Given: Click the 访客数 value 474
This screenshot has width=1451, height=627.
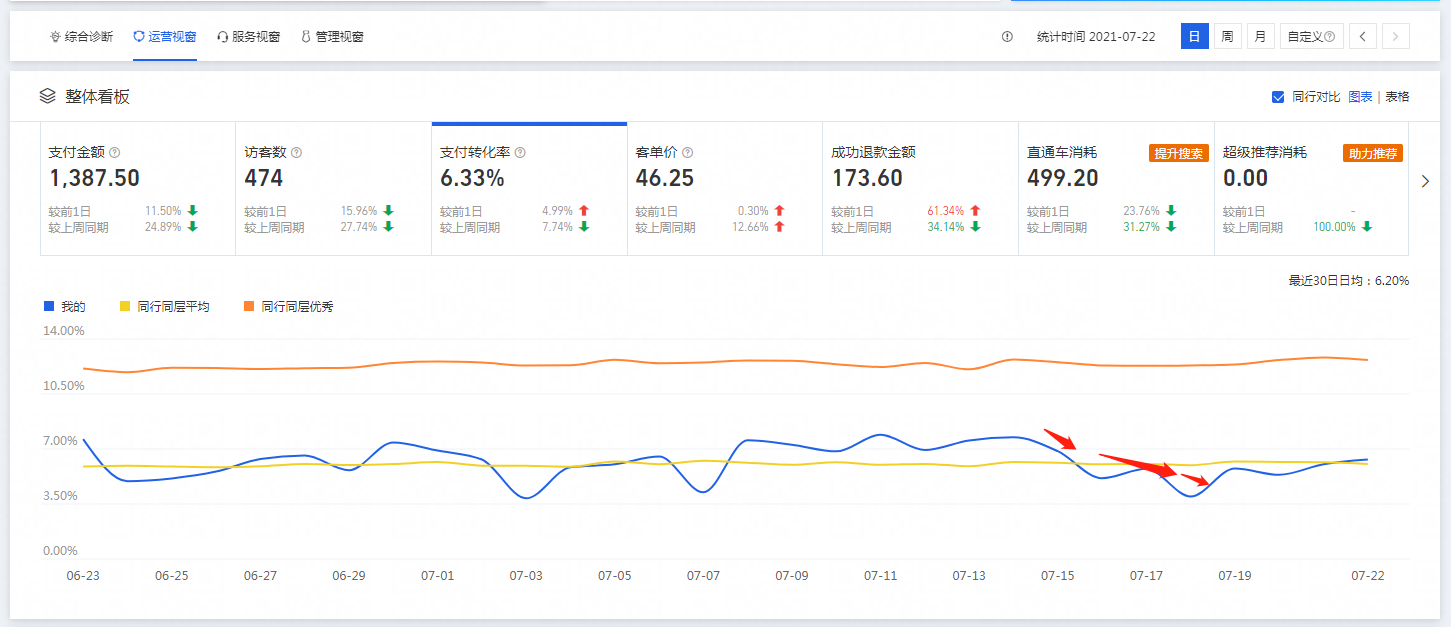Looking at the screenshot, I should click(264, 179).
